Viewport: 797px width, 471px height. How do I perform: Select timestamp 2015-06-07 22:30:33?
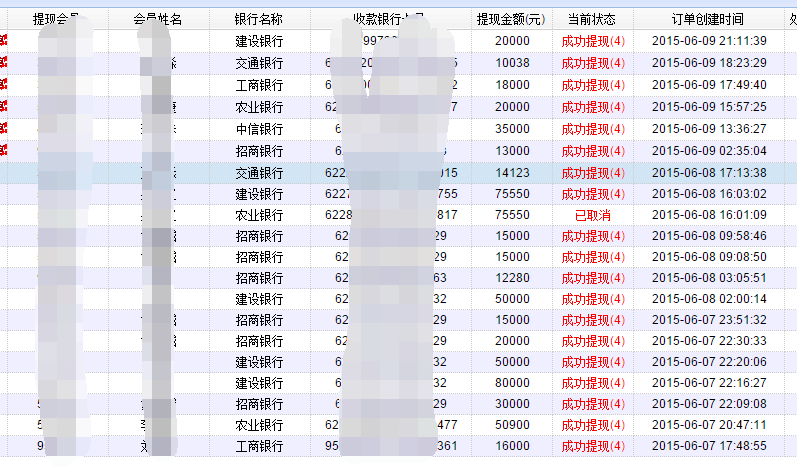click(x=709, y=341)
